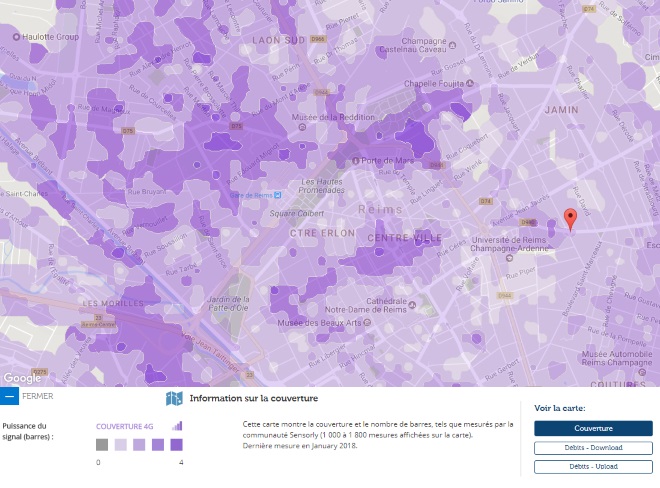Screen dimensions: 660x488
Task: Click the red location pin on Avenue Jean Jaurès
Action: (x=570, y=220)
